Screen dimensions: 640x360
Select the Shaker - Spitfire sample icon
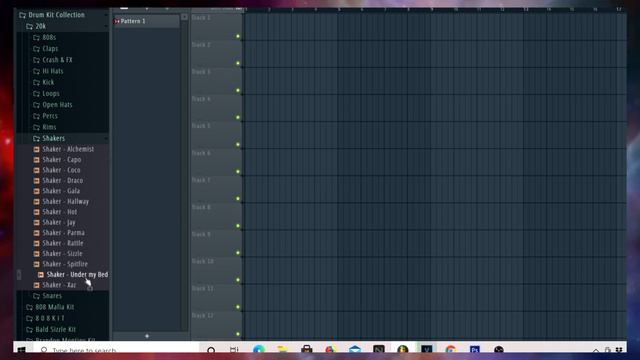click(37, 264)
